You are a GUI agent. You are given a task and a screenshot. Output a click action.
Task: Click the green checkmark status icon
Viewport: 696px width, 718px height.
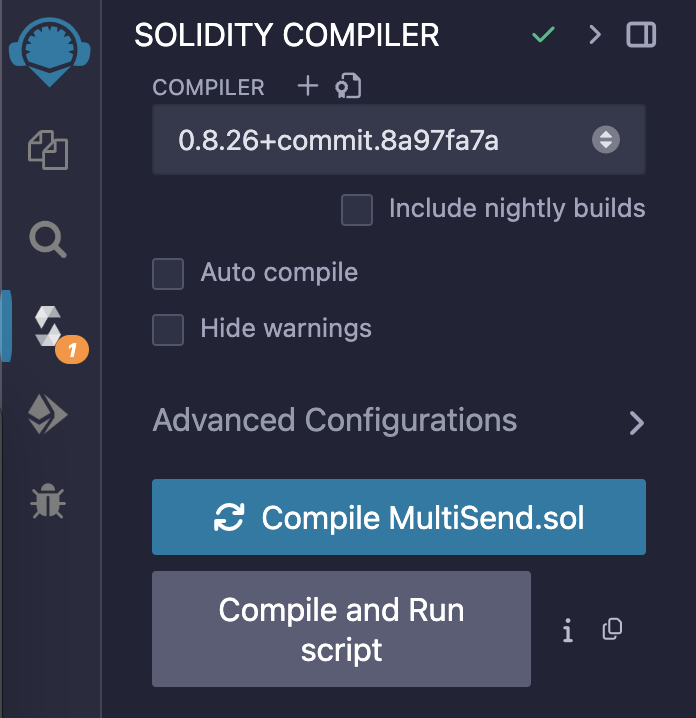[543, 36]
